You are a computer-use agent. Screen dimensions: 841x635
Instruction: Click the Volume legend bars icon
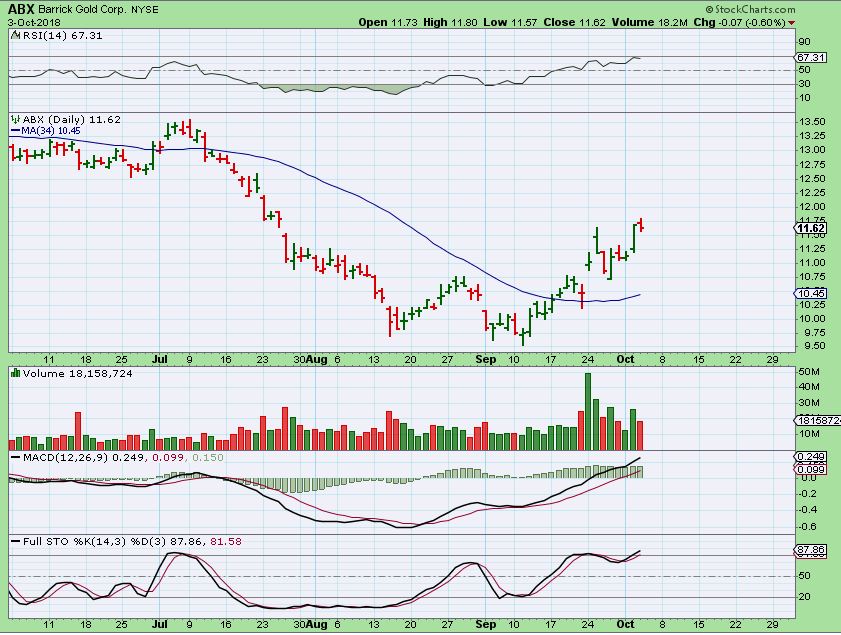point(16,373)
